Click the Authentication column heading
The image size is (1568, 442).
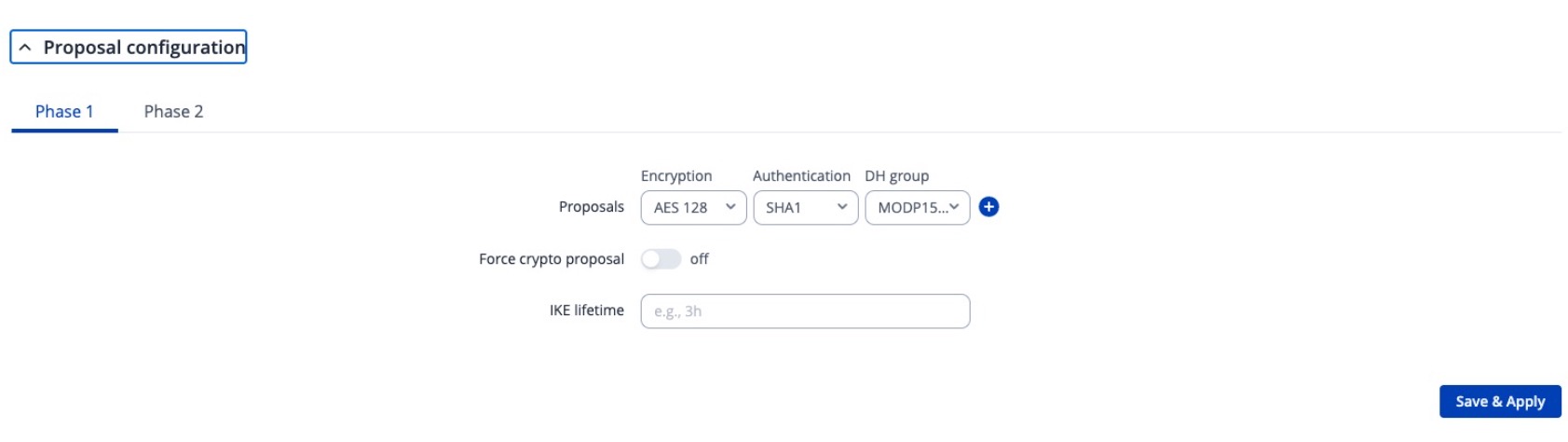click(x=801, y=175)
